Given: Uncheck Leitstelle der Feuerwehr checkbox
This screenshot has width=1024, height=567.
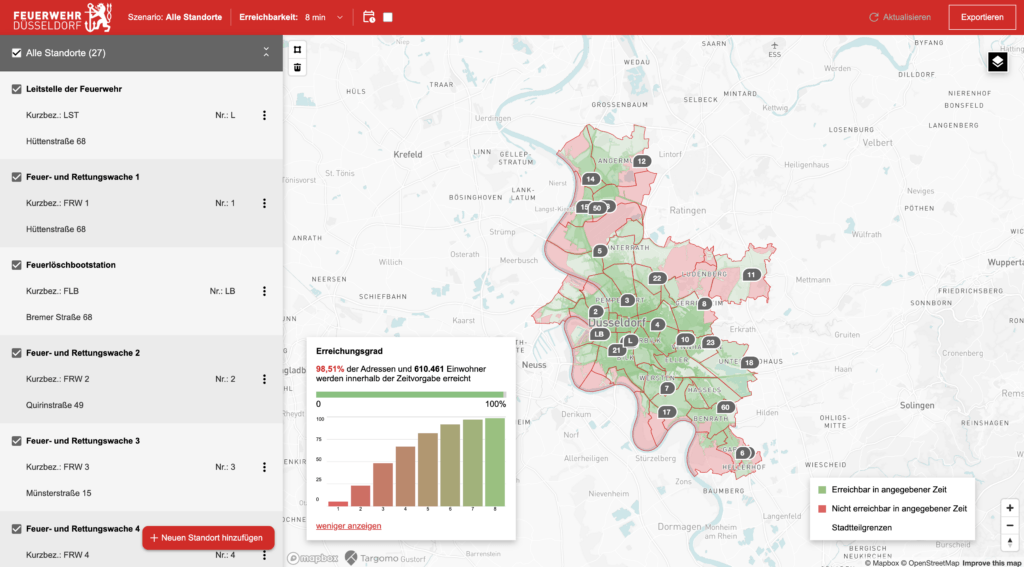Looking at the screenshot, I should point(17,89).
